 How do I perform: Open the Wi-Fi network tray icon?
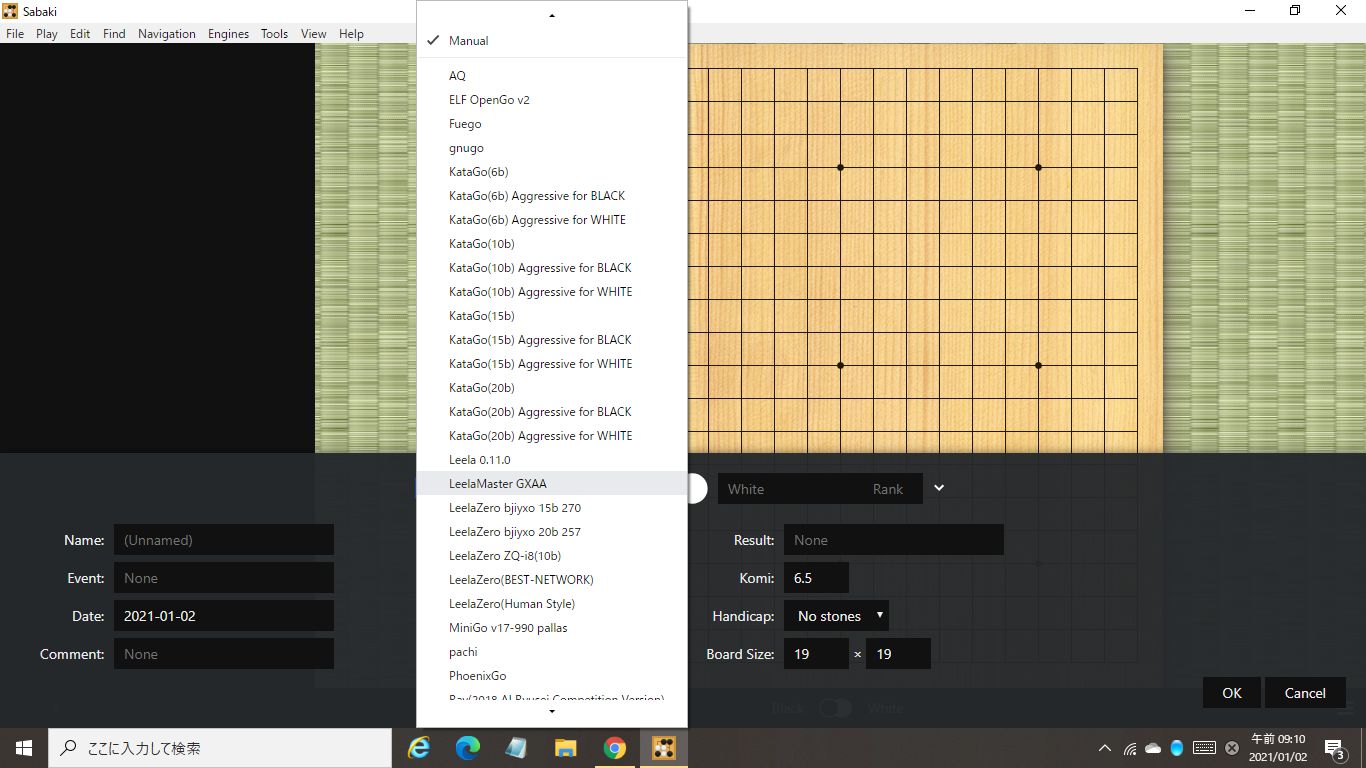pos(1130,748)
